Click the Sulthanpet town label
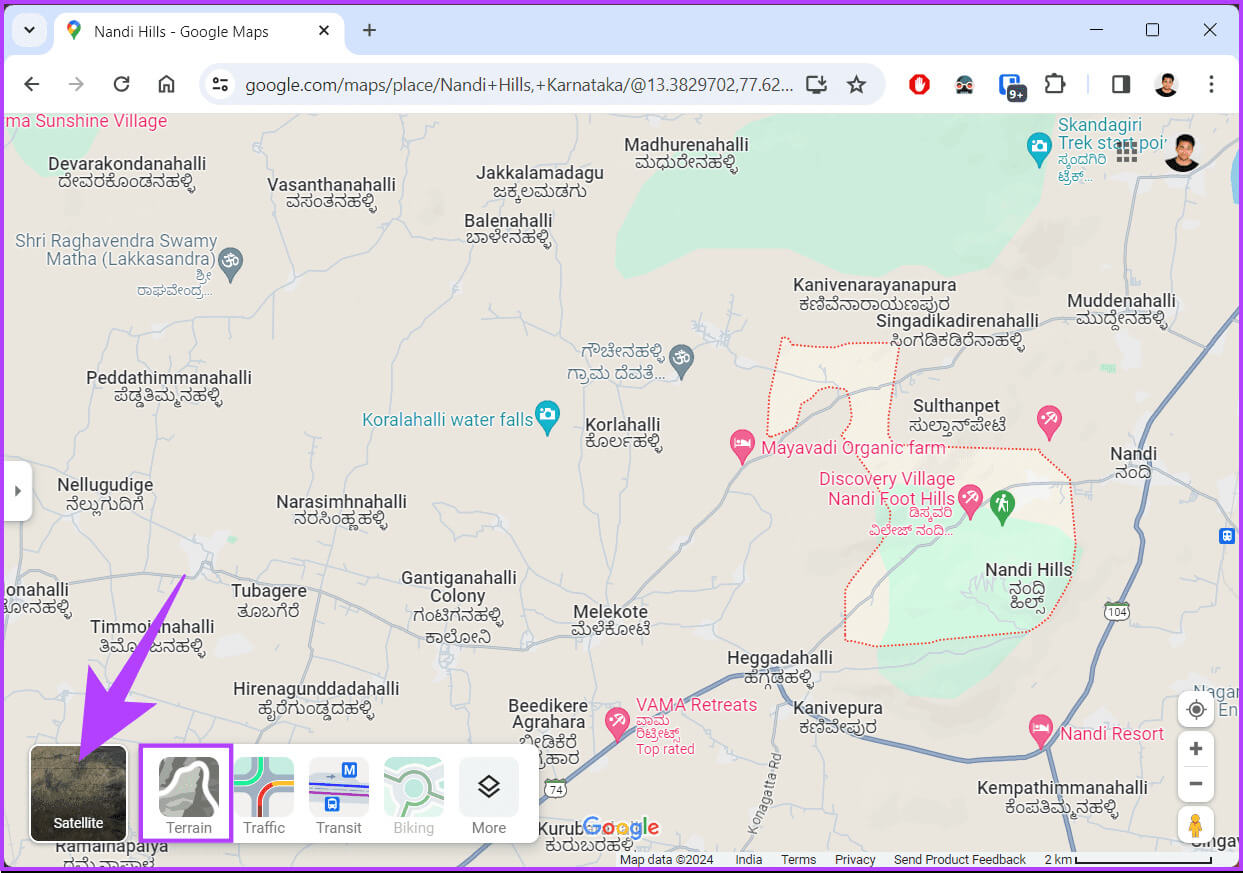The height and width of the screenshot is (873, 1243). tap(956, 414)
